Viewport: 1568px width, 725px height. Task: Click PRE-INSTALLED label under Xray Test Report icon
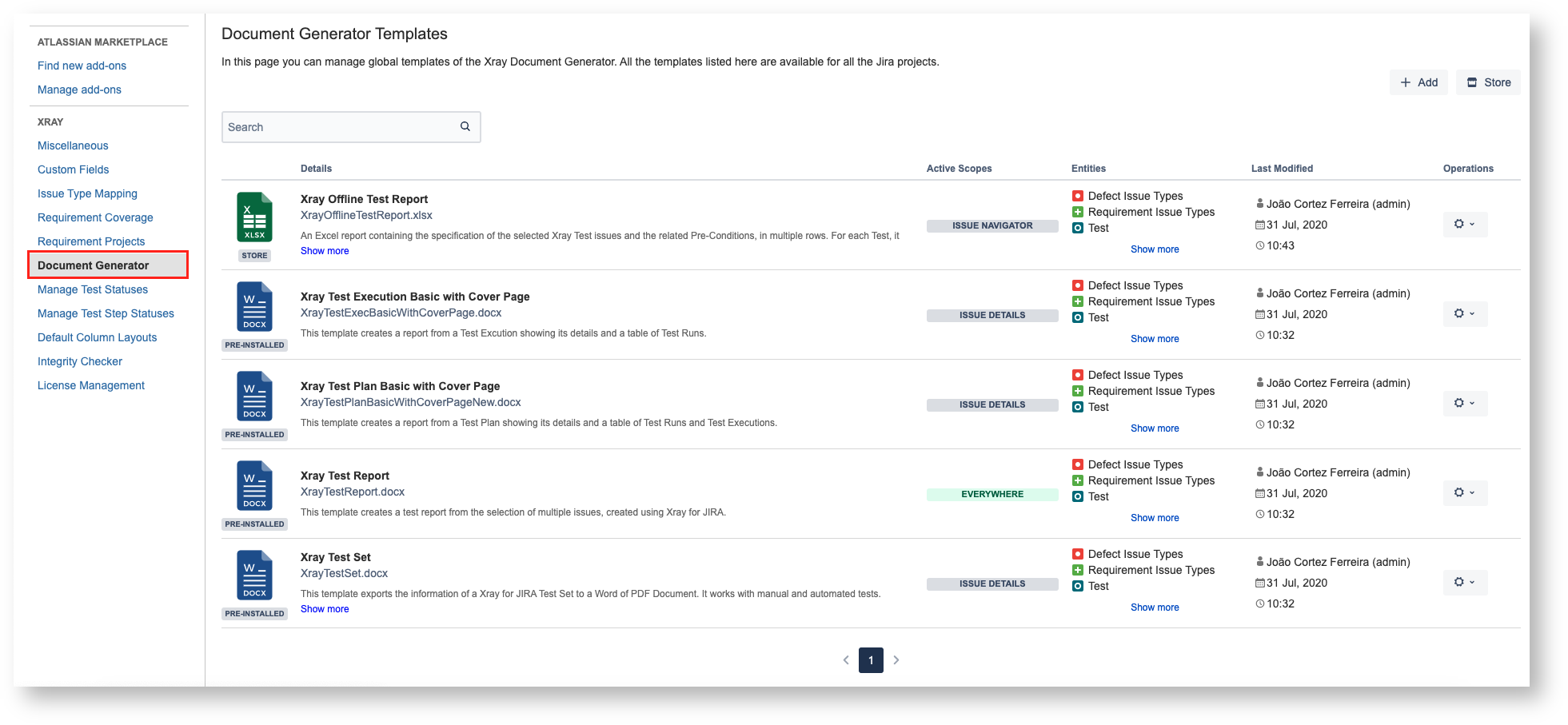pyautogui.click(x=254, y=524)
